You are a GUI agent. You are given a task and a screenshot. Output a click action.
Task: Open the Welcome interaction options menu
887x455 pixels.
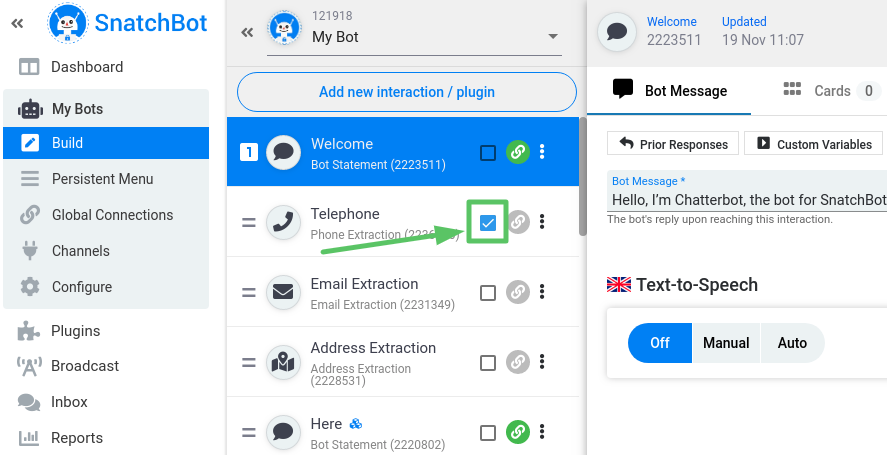click(x=542, y=152)
